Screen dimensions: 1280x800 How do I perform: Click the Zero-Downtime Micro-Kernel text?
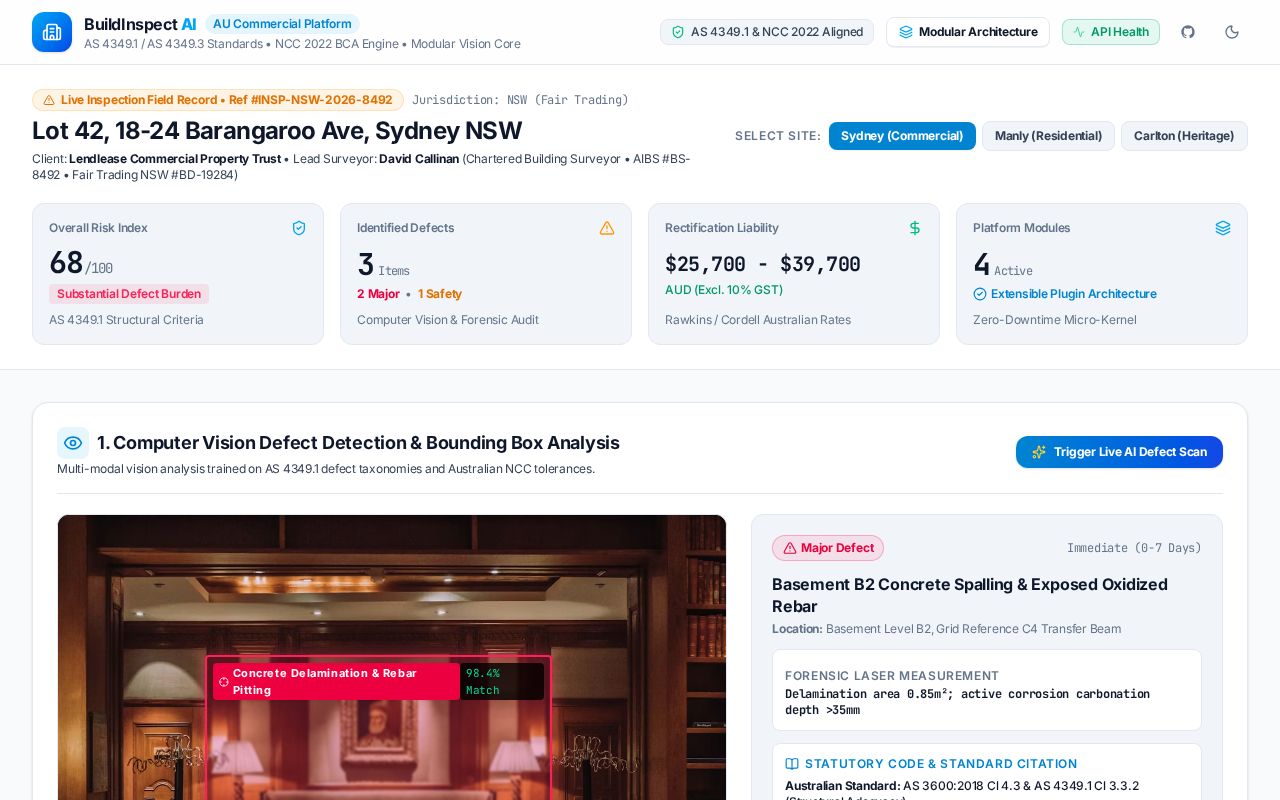(1055, 320)
